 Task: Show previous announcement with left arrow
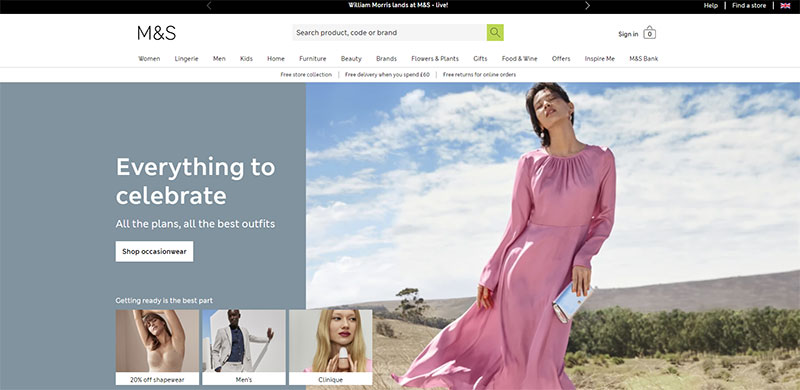(x=209, y=6)
